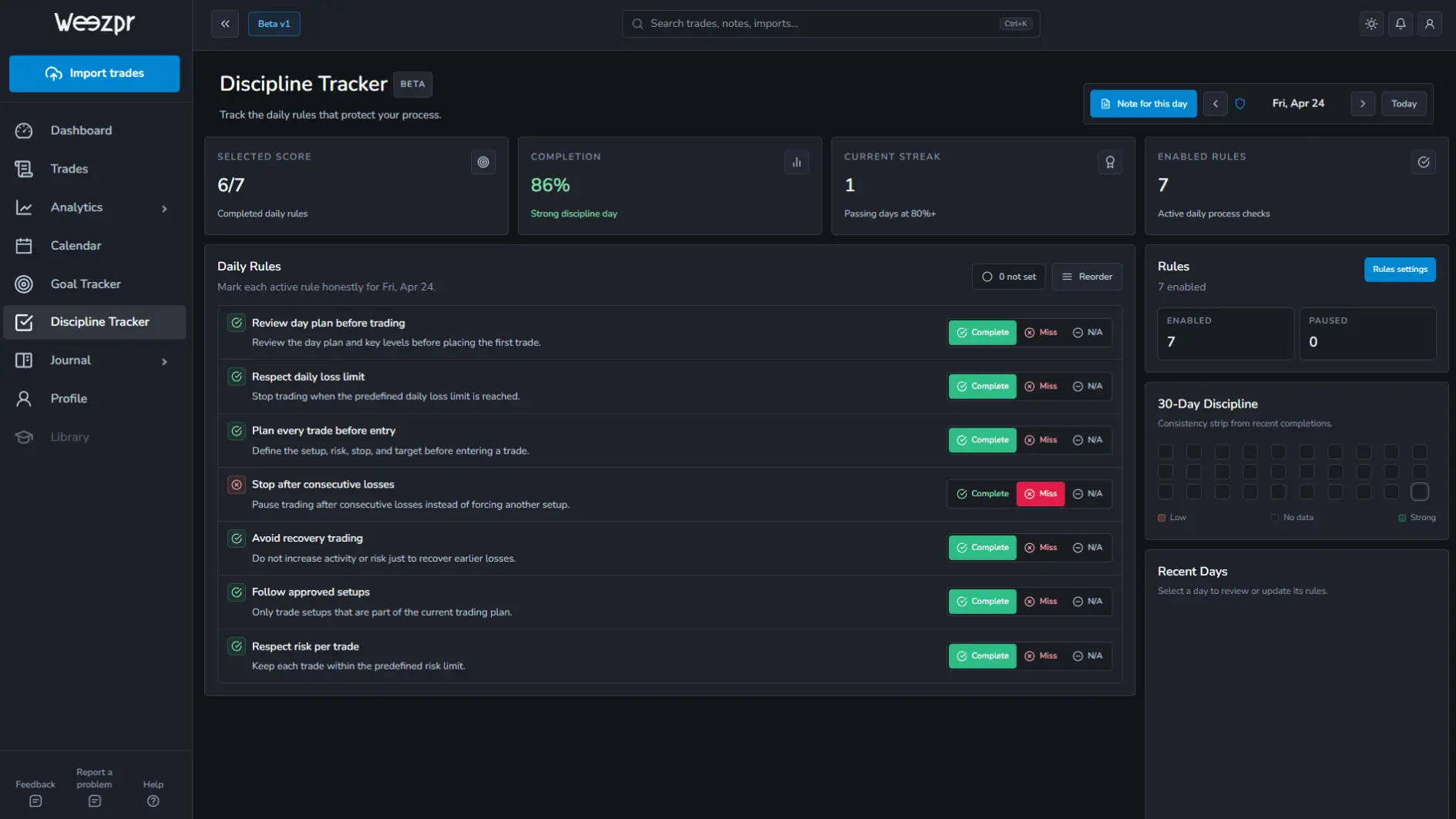Click status icon for Follow approved setups
This screenshot has width=1456, height=819.
pyautogui.click(x=237, y=592)
